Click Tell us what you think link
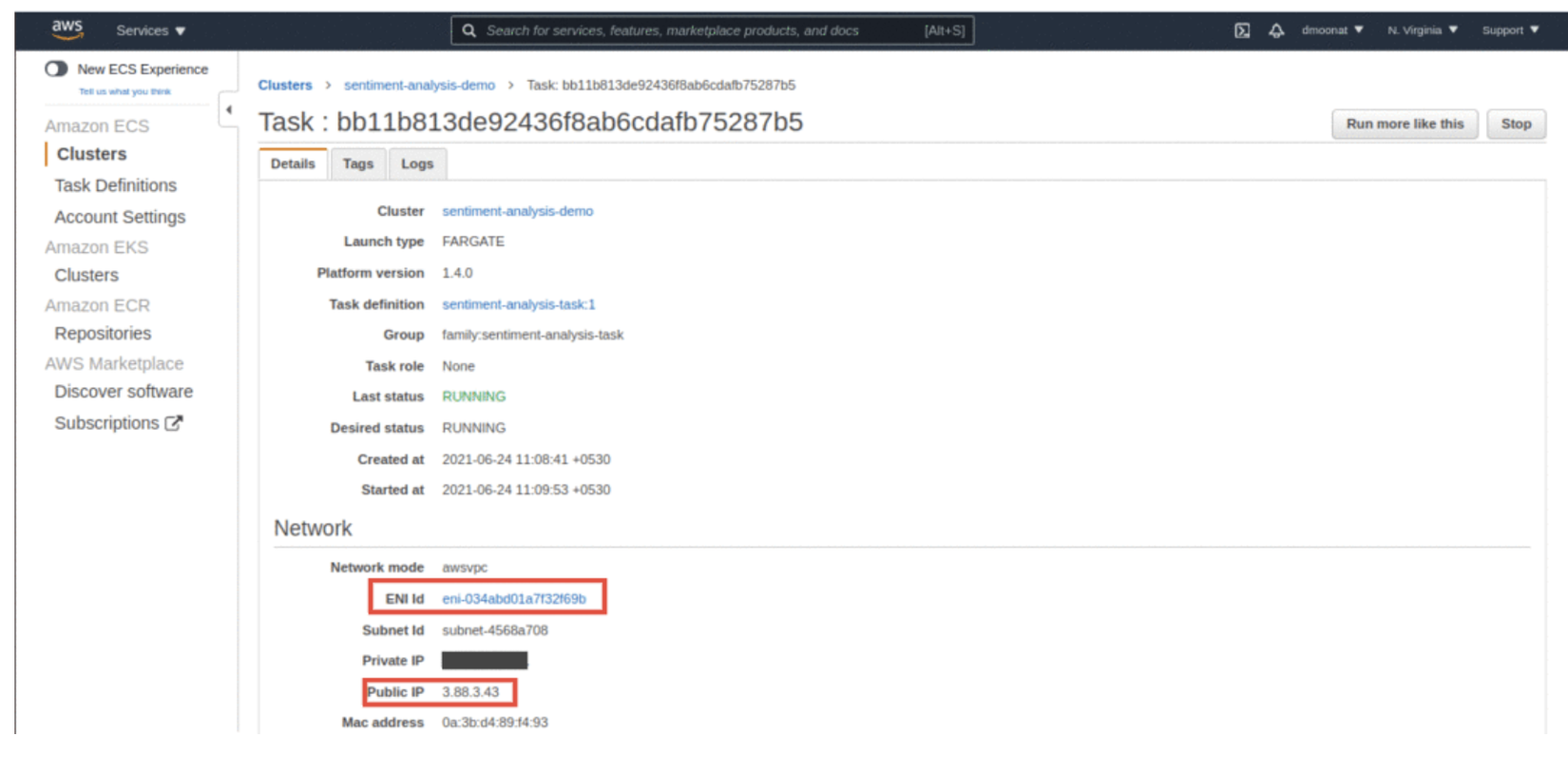This screenshot has height=774, width=1568. coord(124,91)
